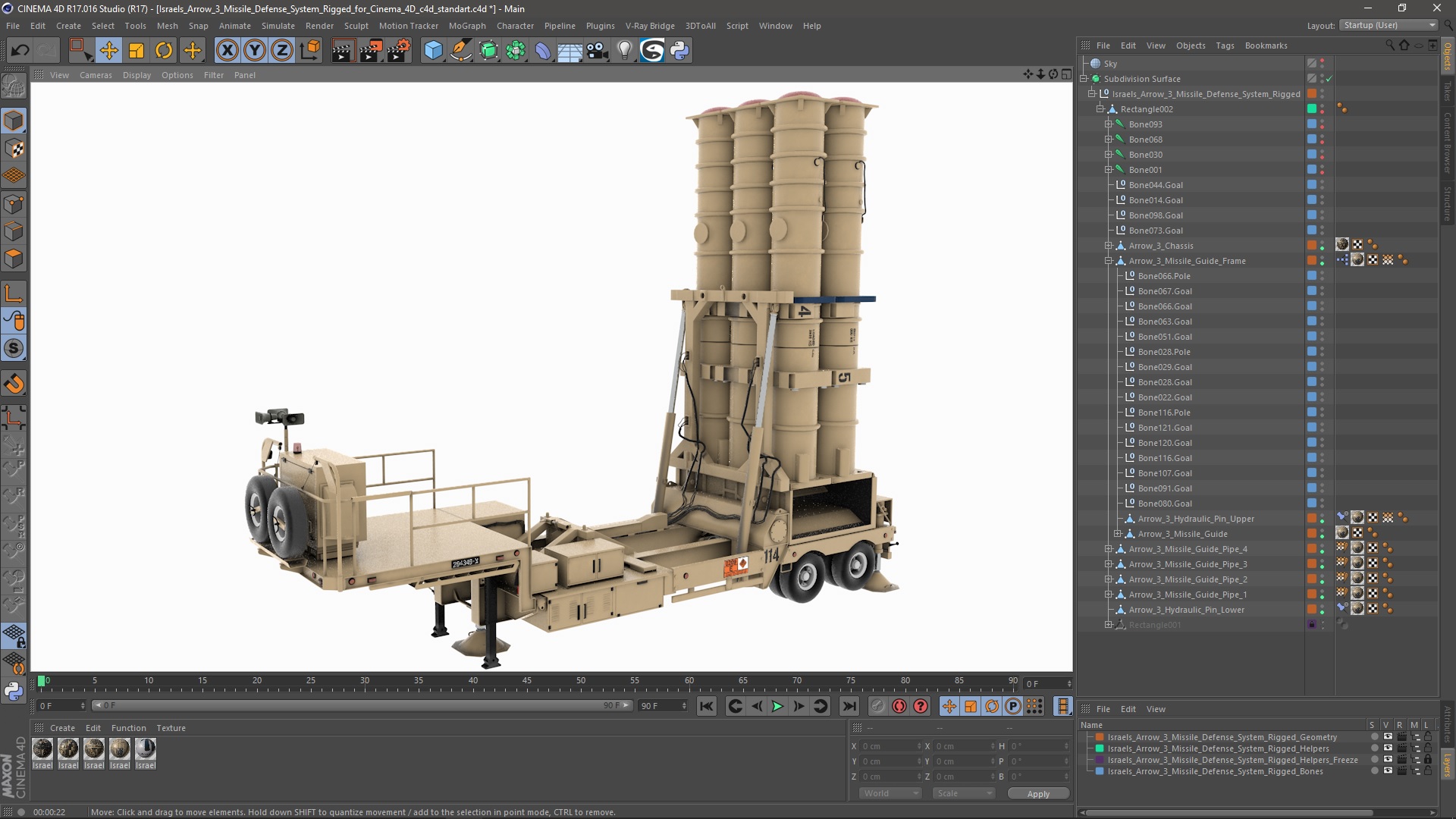Render the active view
The height and width of the screenshot is (819, 1456).
click(343, 51)
